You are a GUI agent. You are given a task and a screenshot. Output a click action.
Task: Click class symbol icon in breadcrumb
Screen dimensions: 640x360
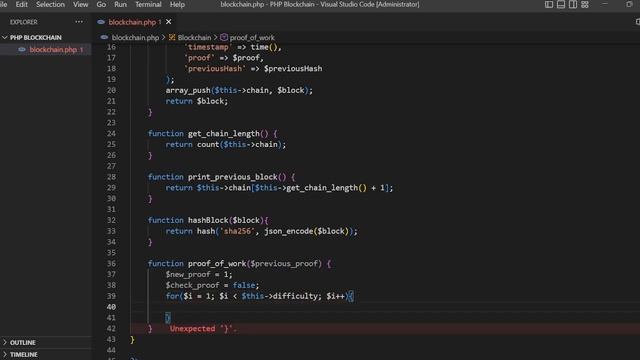point(172,38)
